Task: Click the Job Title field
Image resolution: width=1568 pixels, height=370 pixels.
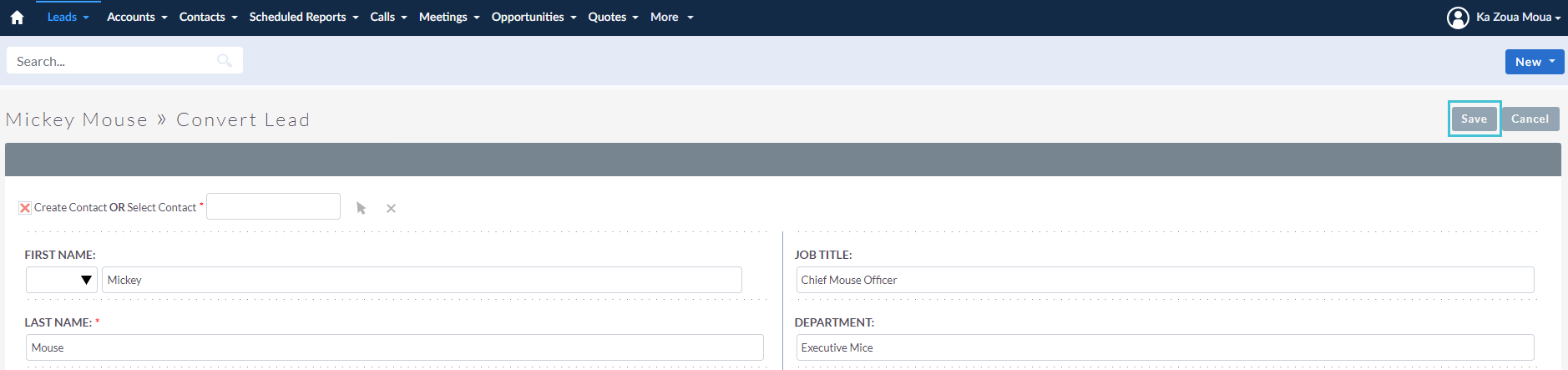Action: [x=1166, y=280]
